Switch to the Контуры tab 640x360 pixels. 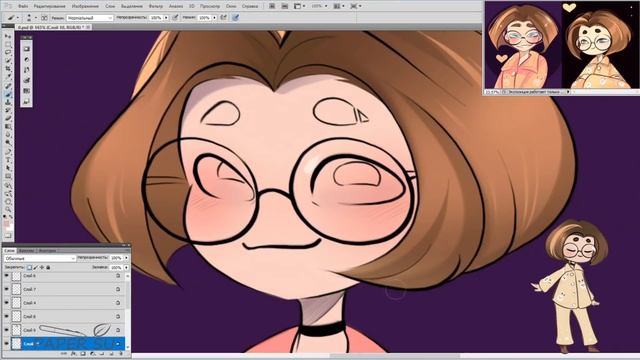point(46,251)
